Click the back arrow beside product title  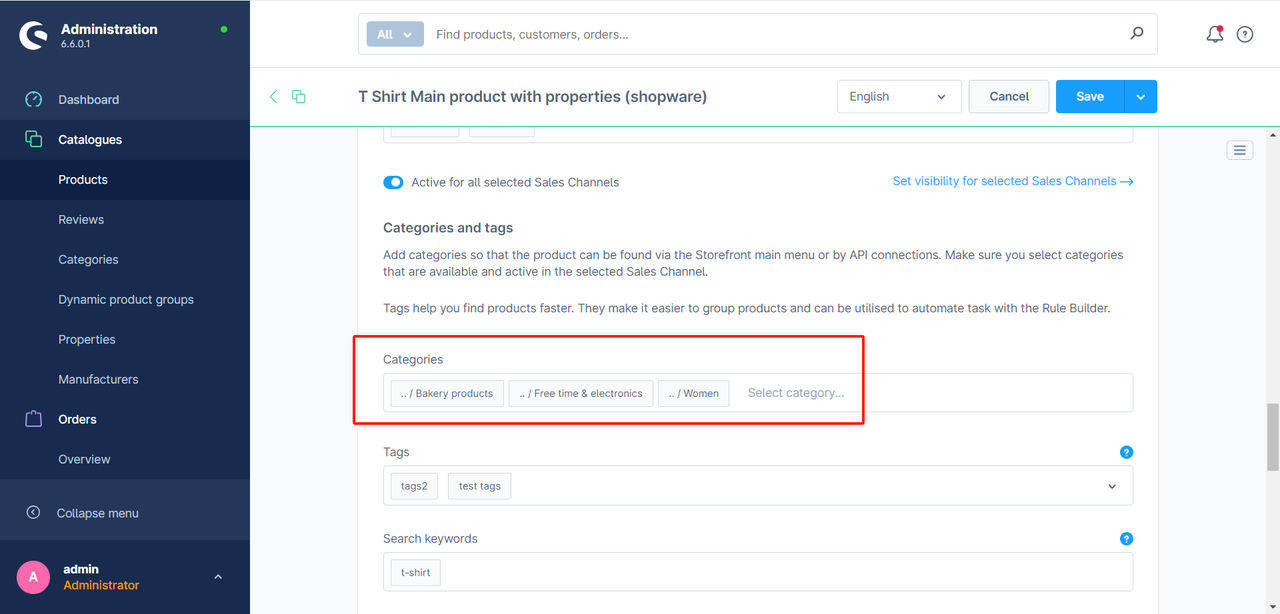273,96
